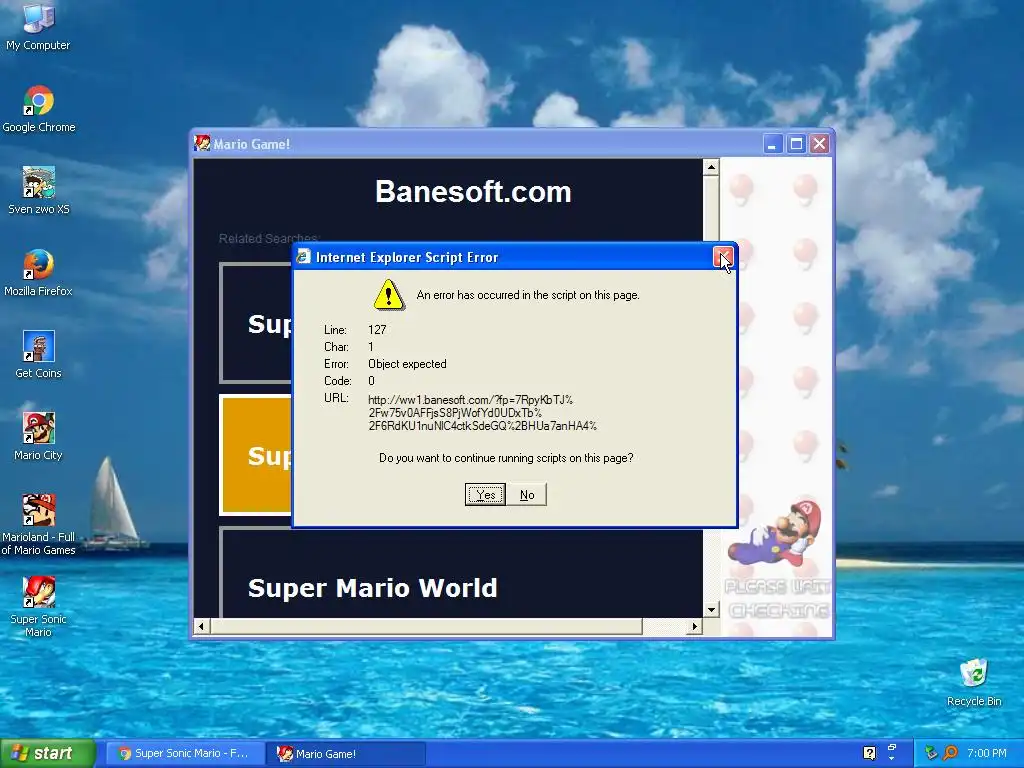Switch to Mario Game! taskbar button
This screenshot has width=1024, height=768.
pyautogui.click(x=346, y=754)
